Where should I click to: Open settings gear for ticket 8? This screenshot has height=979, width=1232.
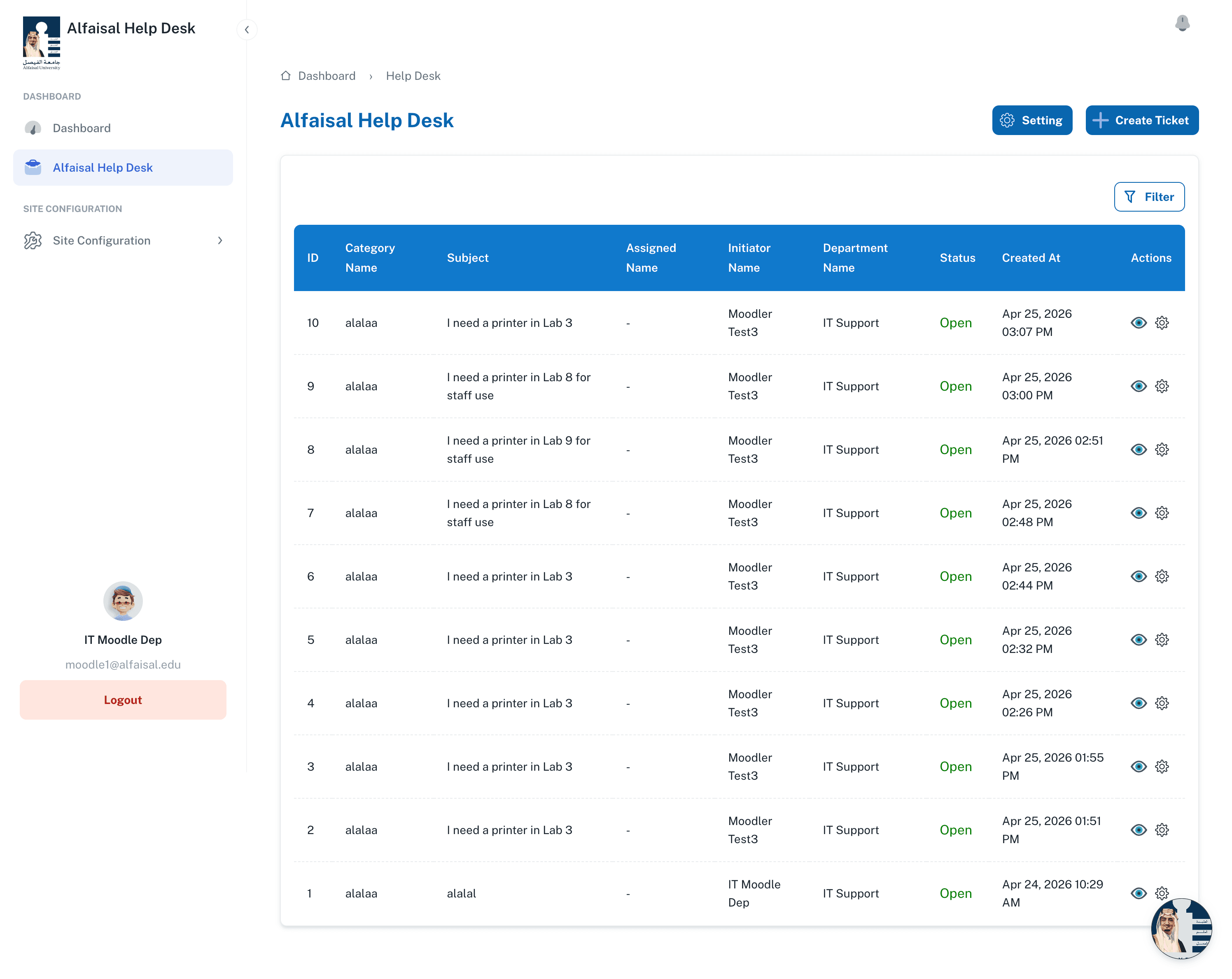(1162, 450)
